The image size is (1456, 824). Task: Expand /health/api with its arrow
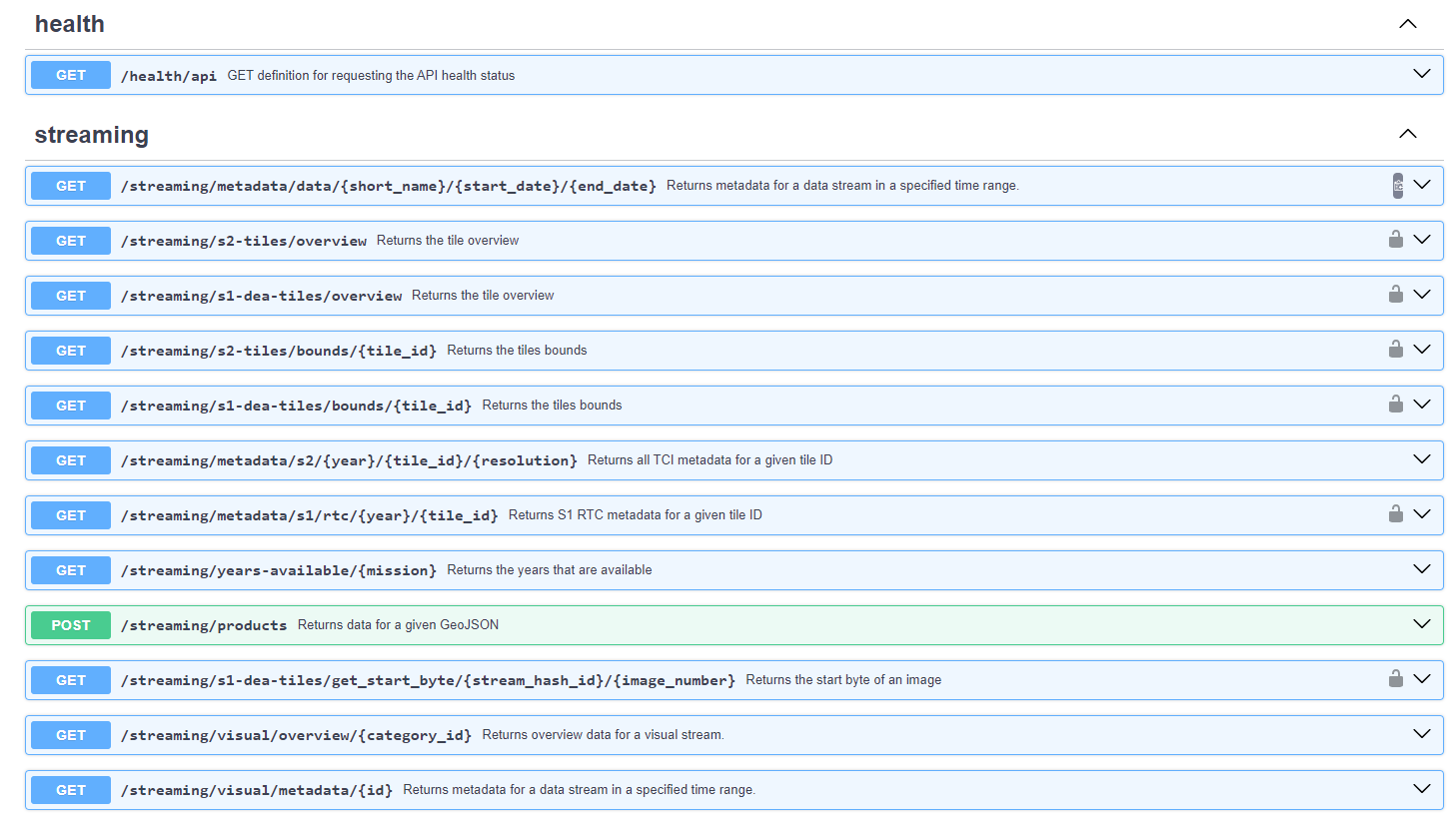click(1422, 74)
